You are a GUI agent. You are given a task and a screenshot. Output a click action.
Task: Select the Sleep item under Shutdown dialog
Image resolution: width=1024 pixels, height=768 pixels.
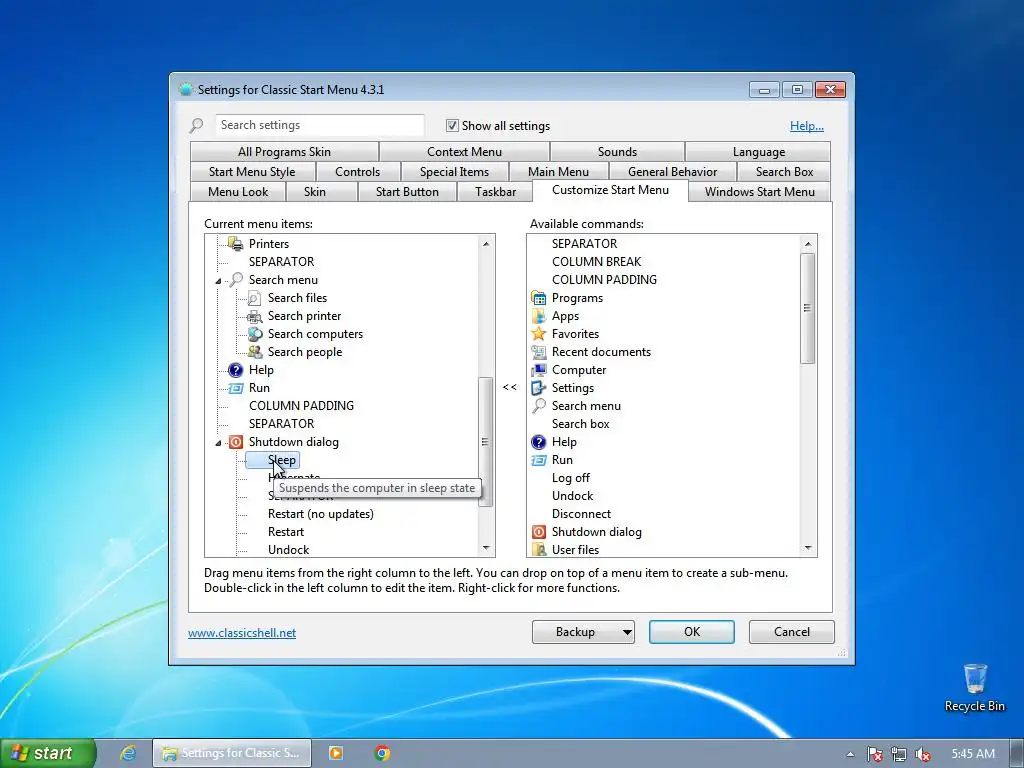click(281, 460)
